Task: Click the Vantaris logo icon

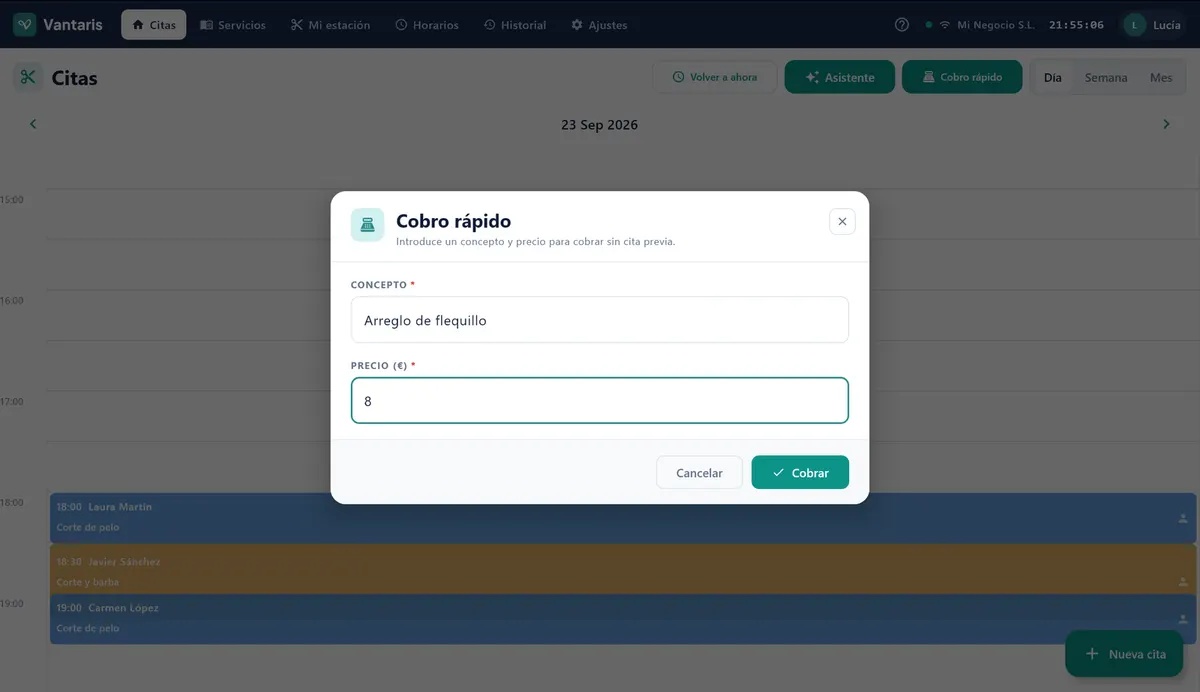Action: tap(25, 25)
